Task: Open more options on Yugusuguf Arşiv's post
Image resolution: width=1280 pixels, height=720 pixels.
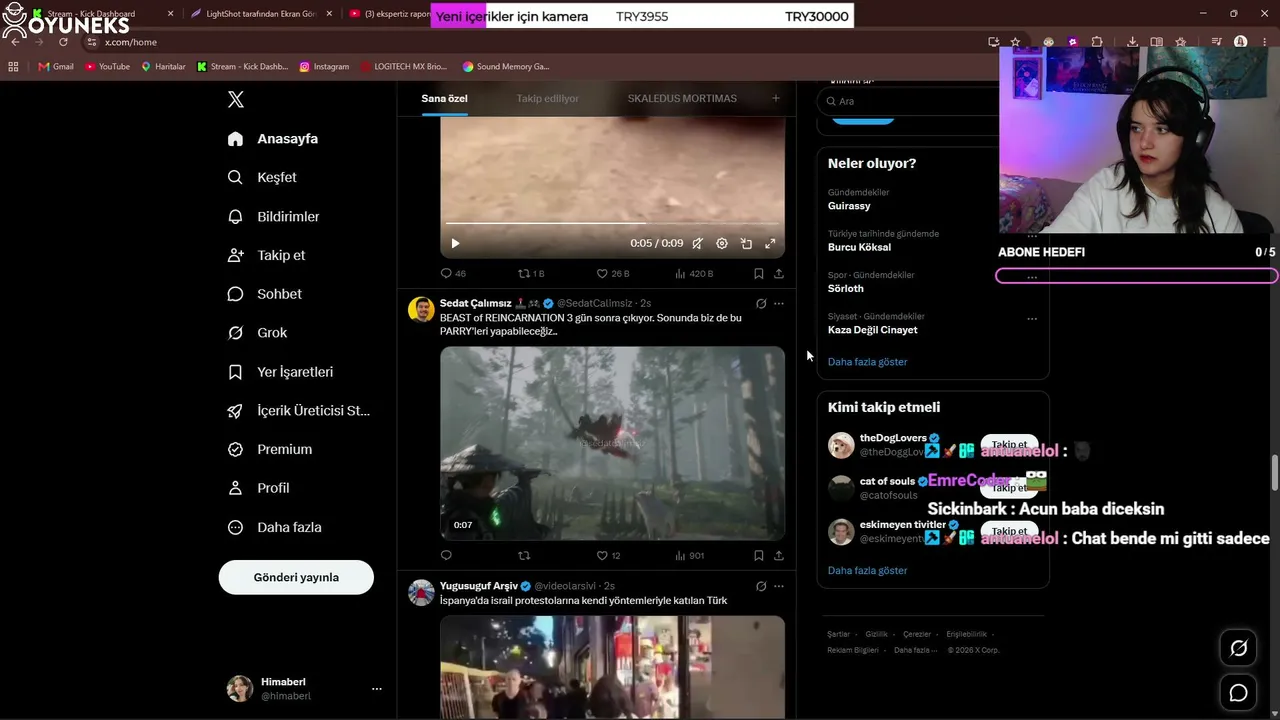Action: click(x=779, y=586)
